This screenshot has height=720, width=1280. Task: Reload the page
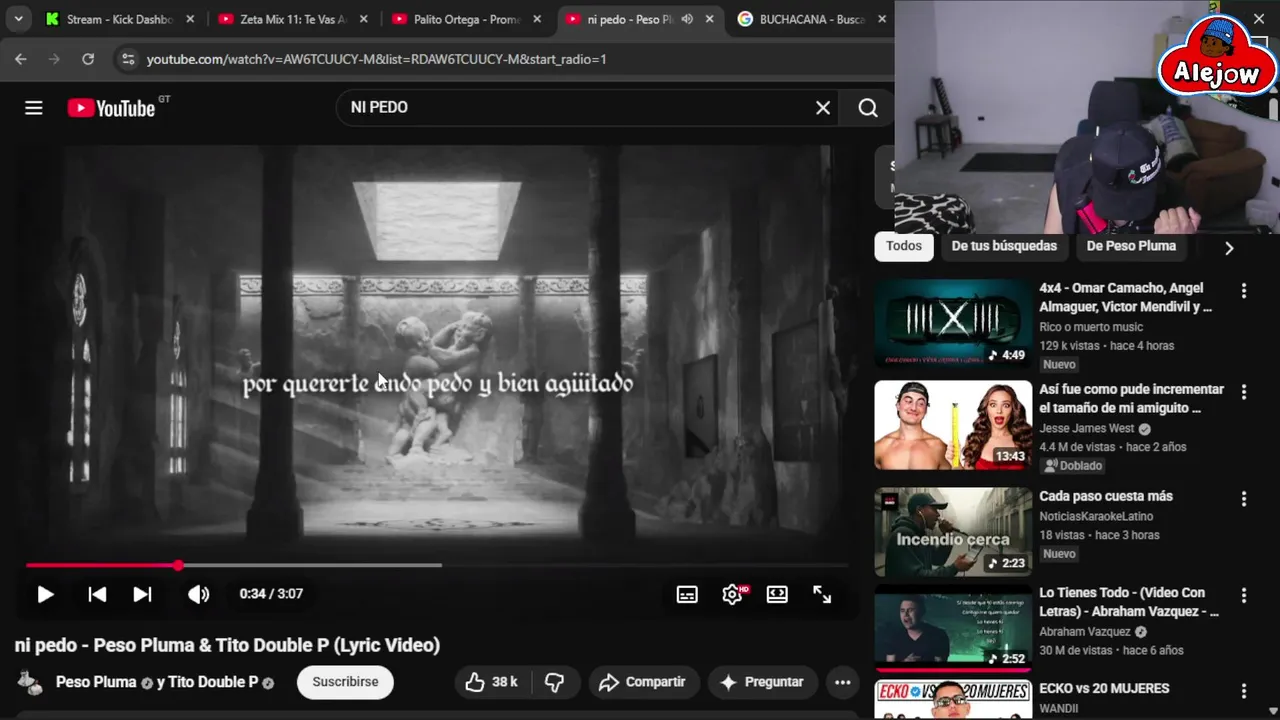point(88,59)
